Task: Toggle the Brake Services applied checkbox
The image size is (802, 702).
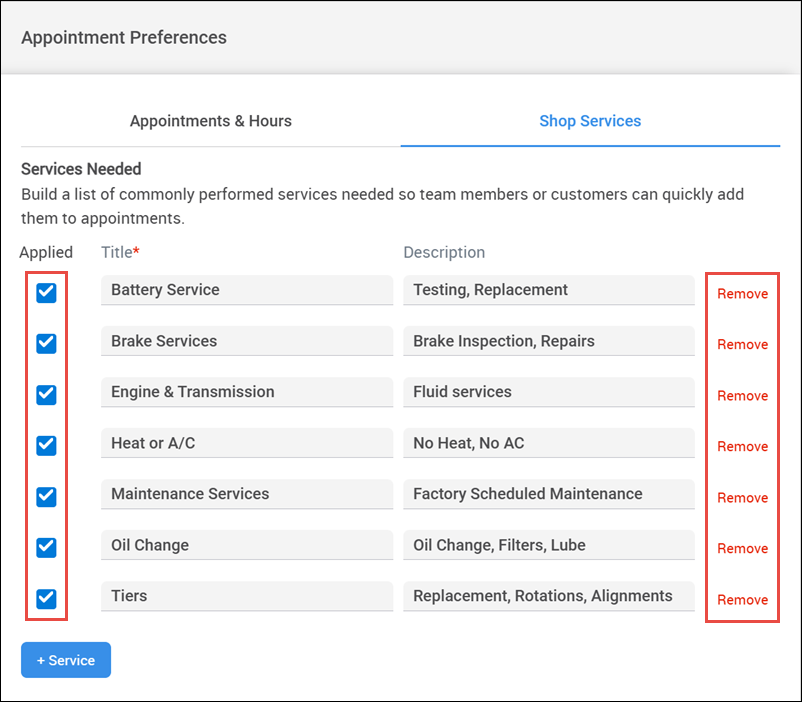Action: click(x=46, y=343)
